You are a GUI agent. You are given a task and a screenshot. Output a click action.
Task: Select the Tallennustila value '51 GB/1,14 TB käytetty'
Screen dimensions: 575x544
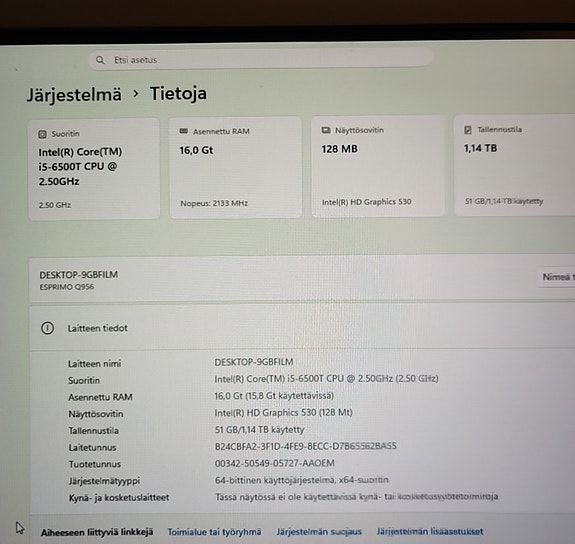(x=260, y=430)
